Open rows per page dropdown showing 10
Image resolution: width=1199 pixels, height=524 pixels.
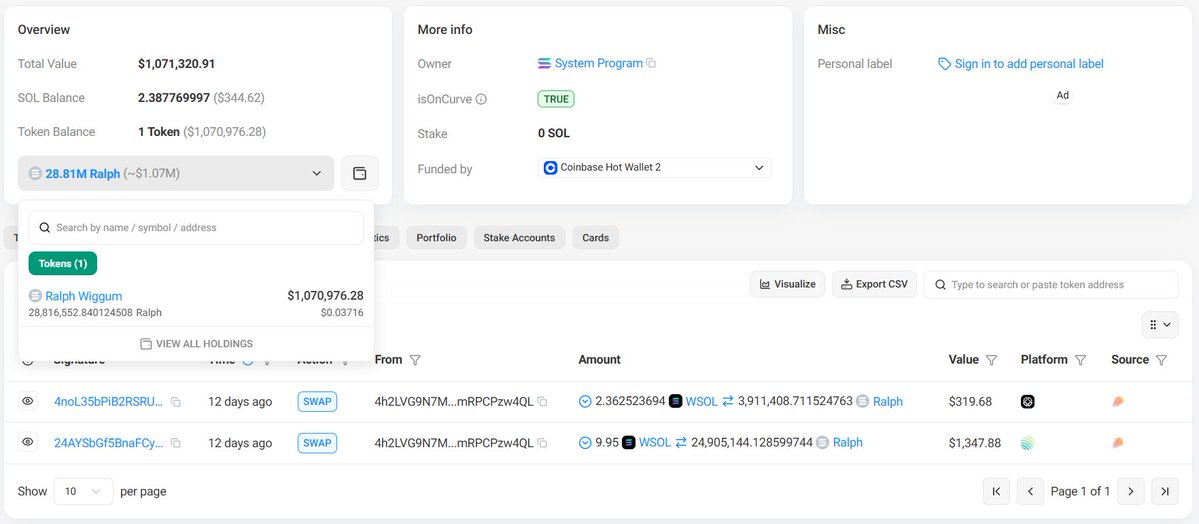83,491
